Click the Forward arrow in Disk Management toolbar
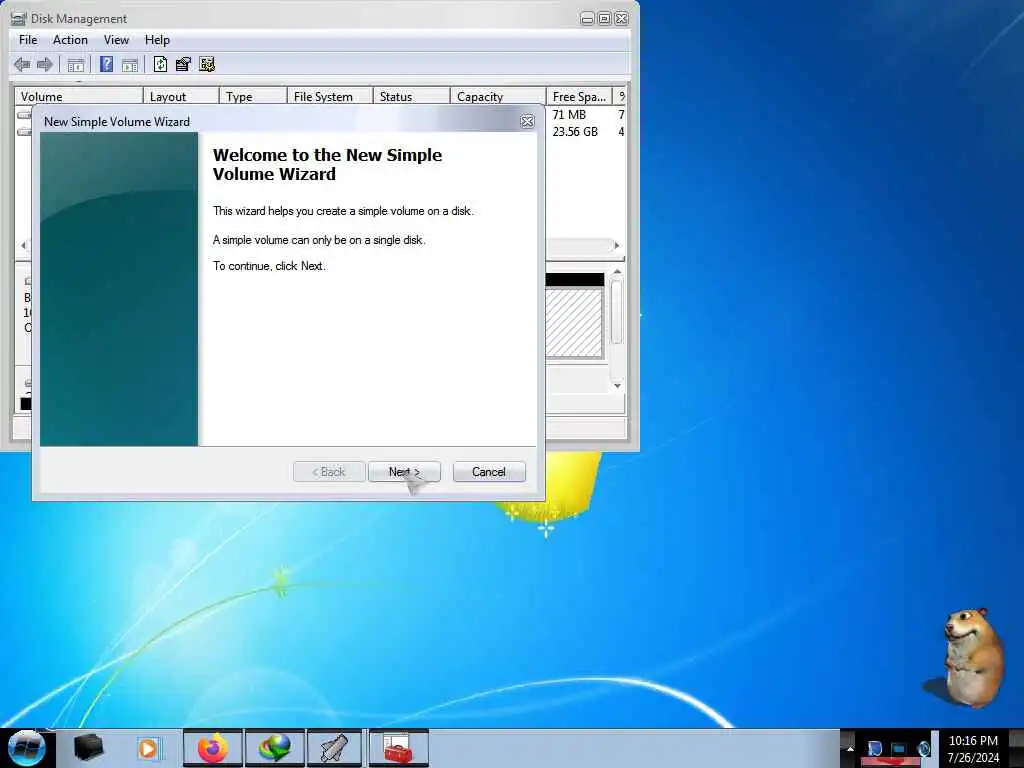1024x768 pixels. click(x=44, y=64)
